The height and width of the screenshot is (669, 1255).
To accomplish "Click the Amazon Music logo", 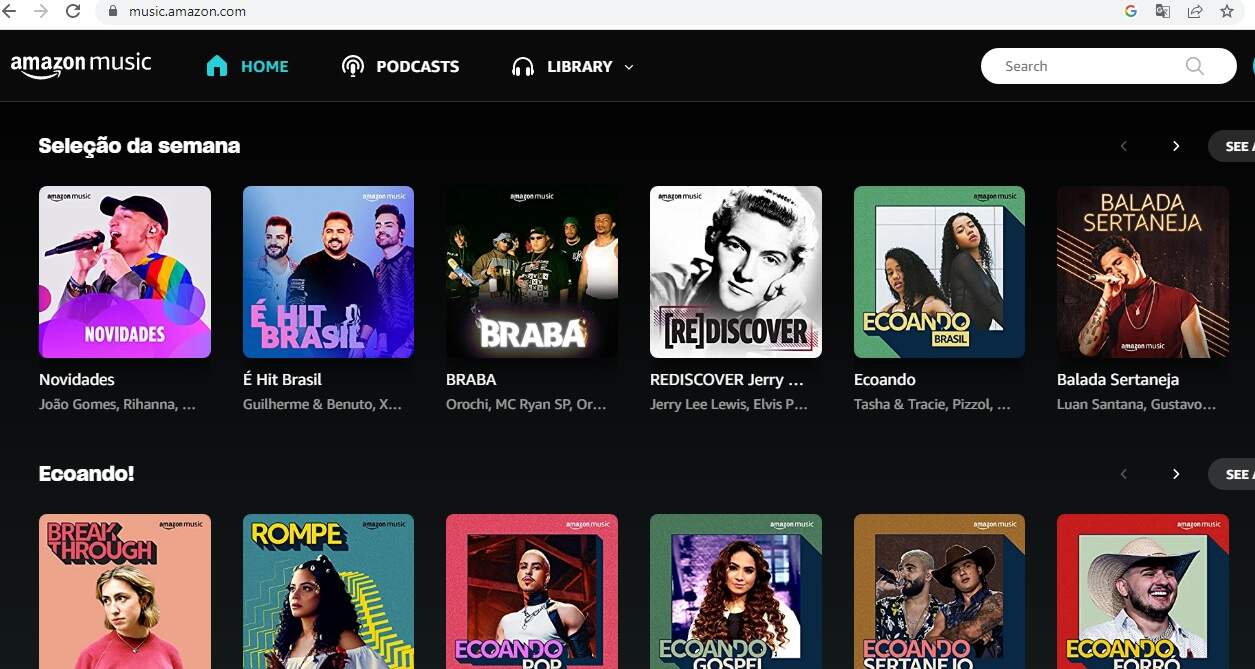I will (81, 65).
